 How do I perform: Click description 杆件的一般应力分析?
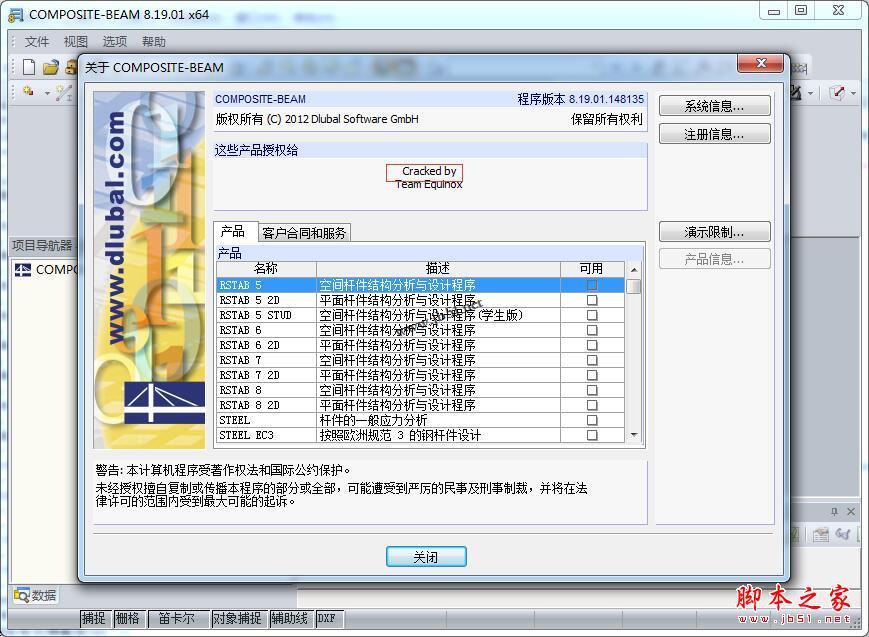[x=374, y=420]
